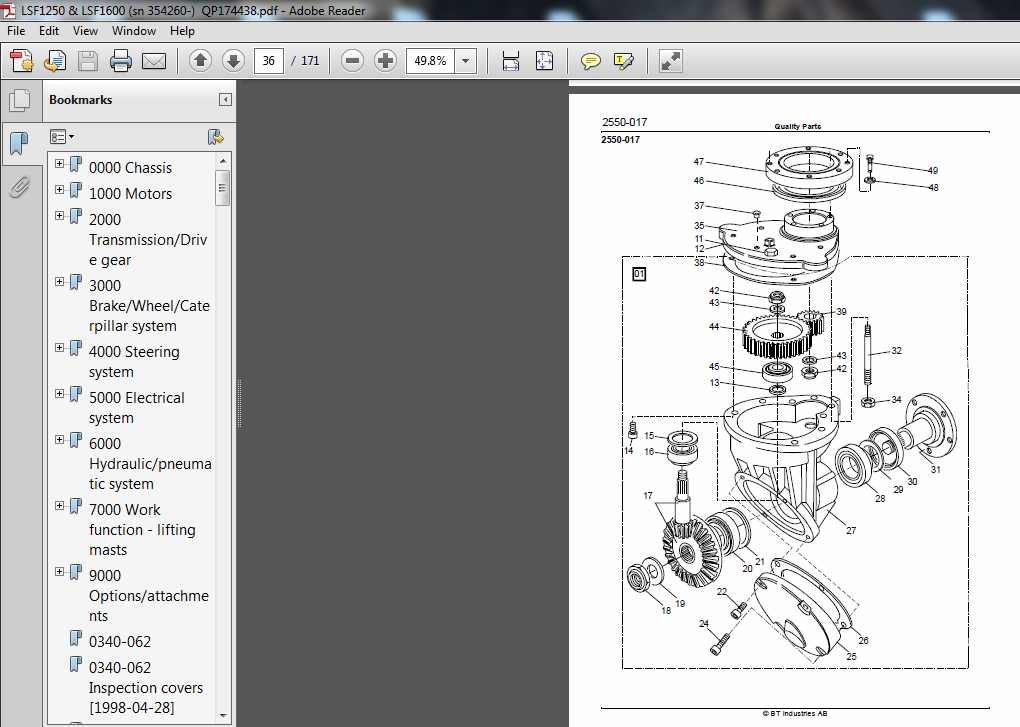Expand the 1000 Motors bookmark

click(x=59, y=189)
